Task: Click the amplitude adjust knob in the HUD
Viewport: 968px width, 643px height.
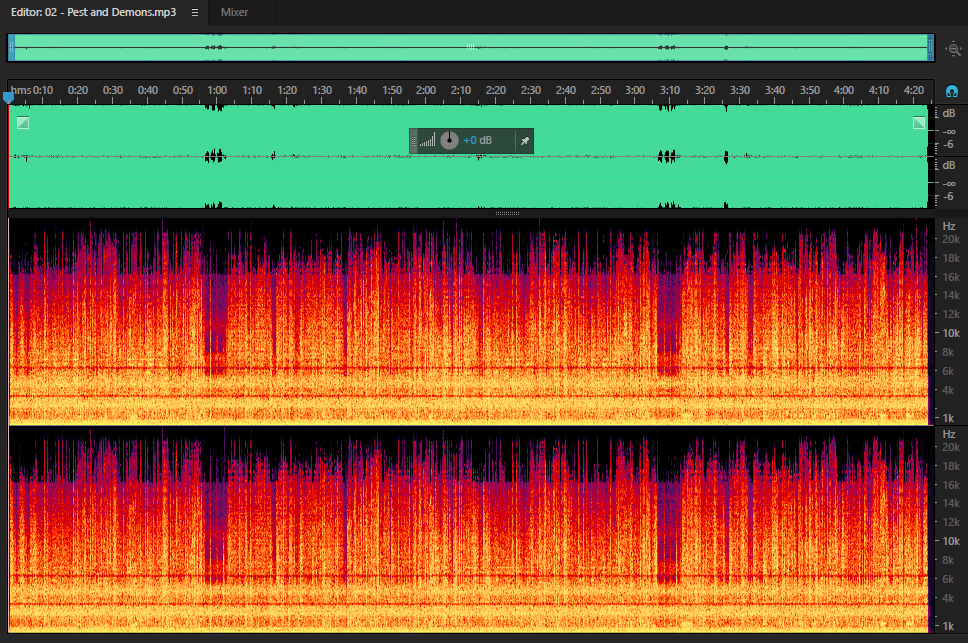Action: pyautogui.click(x=449, y=141)
